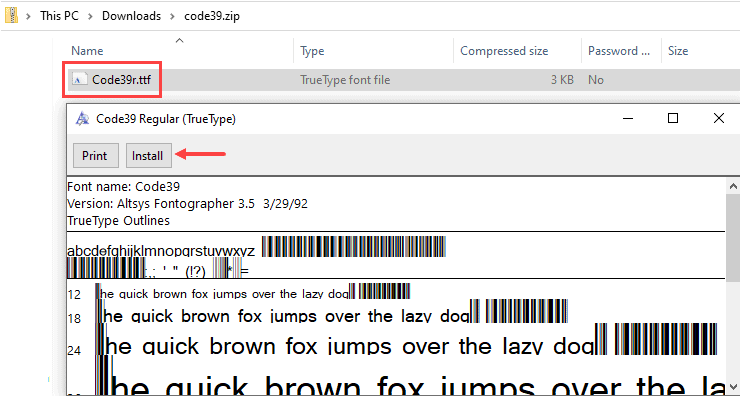Sort files by Type column
This screenshot has height=396, width=740.
point(312,51)
